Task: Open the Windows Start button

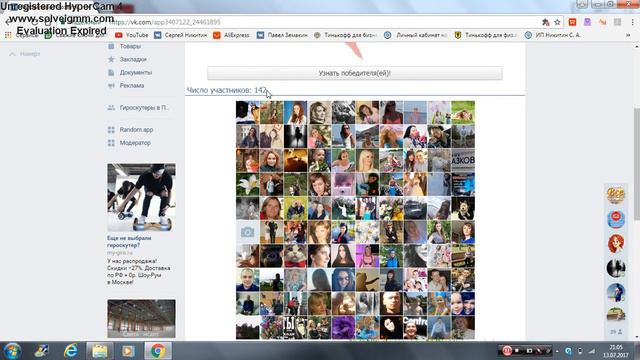Action: coord(12,351)
